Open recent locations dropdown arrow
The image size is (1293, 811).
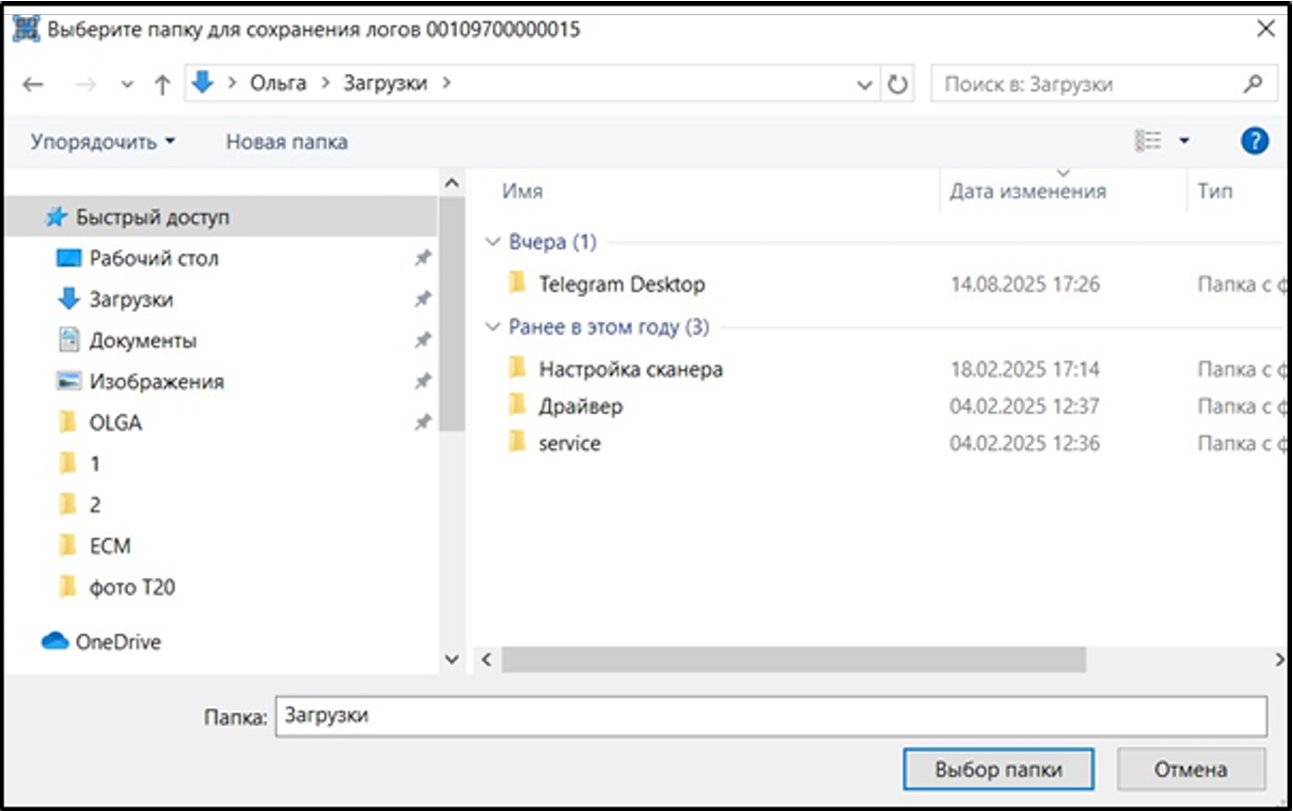(127, 85)
